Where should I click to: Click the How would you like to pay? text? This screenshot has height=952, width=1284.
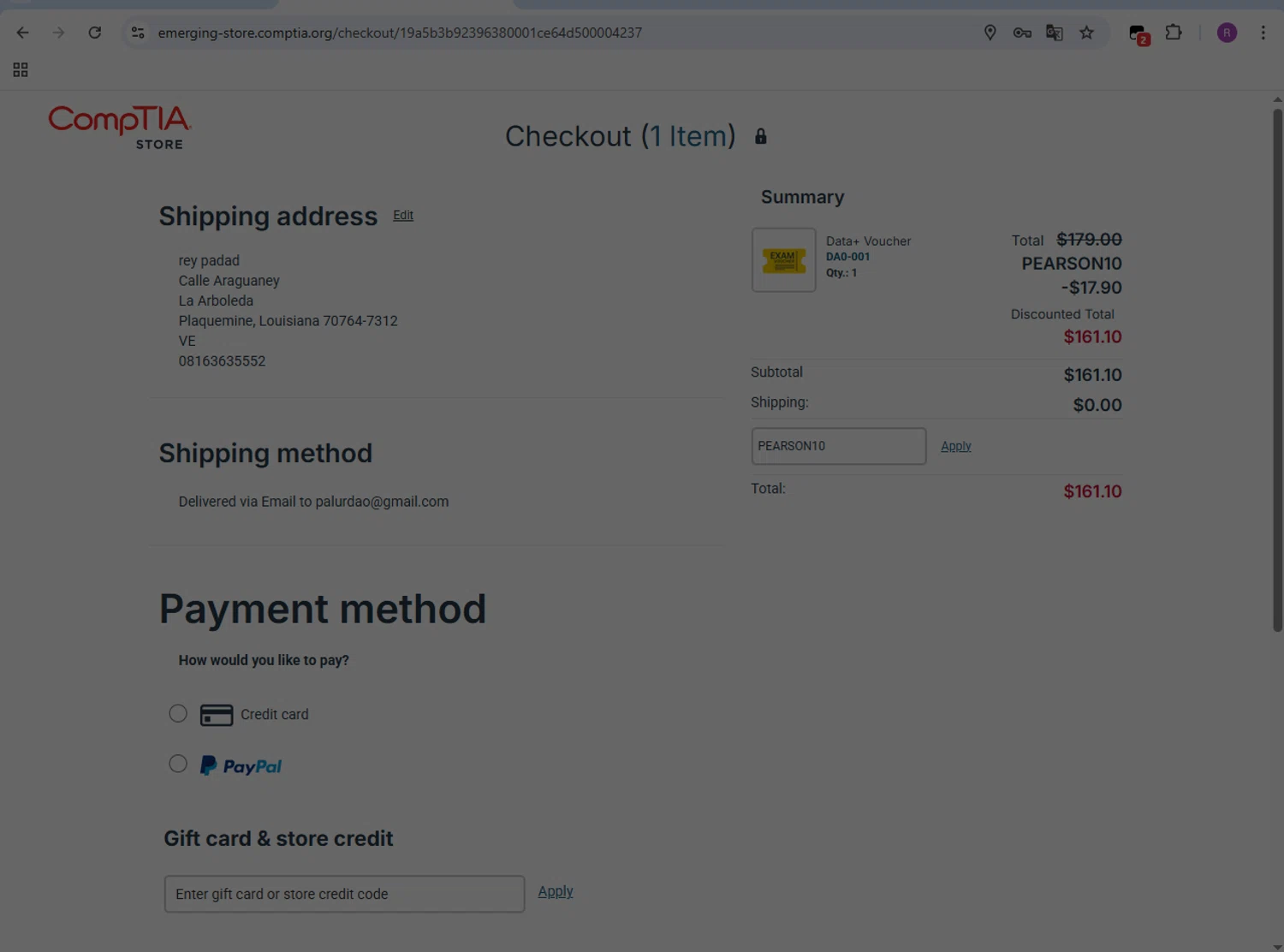pyautogui.click(x=264, y=660)
